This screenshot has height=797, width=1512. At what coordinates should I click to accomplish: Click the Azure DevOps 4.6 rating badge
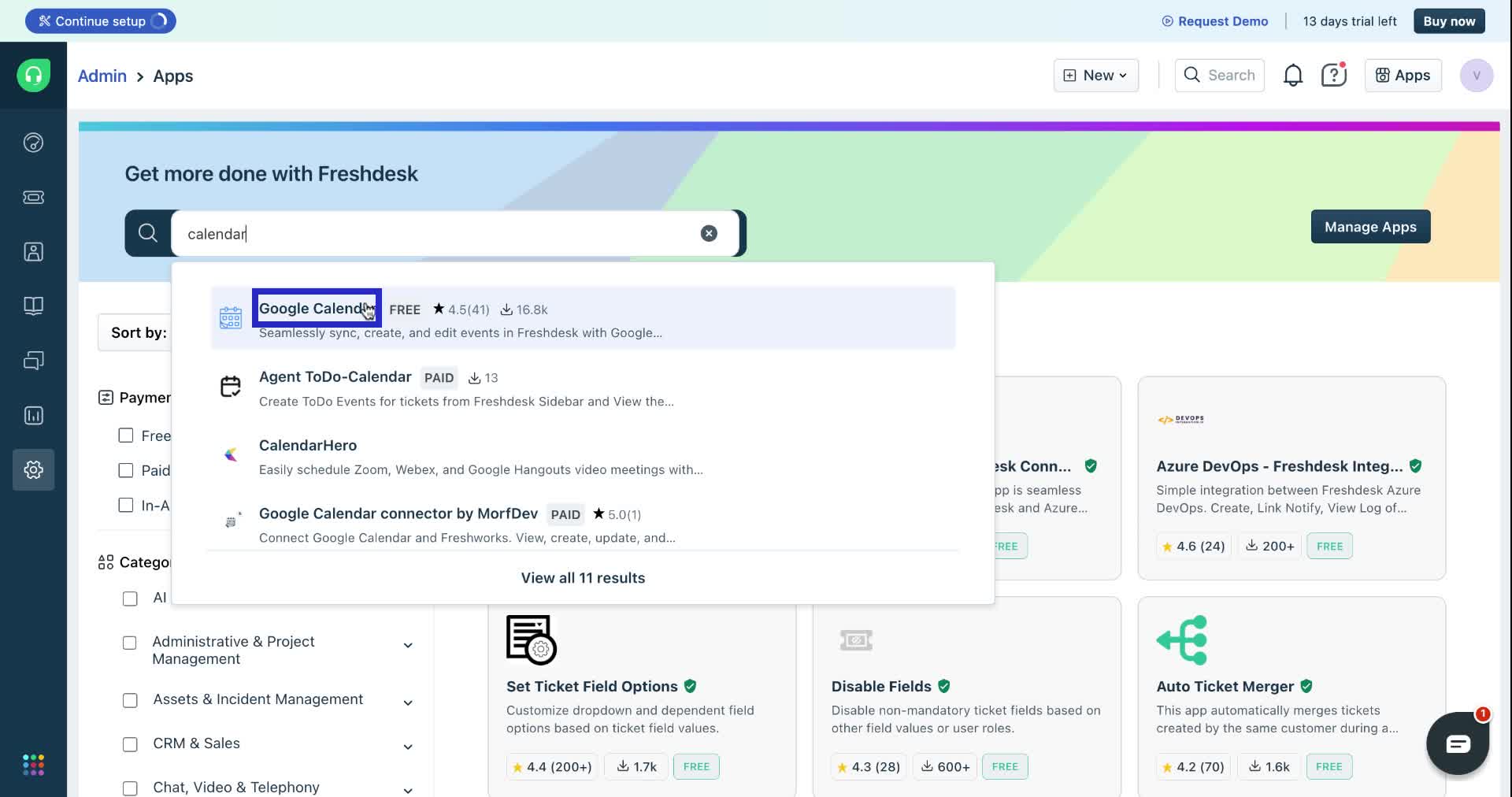pos(1193,546)
